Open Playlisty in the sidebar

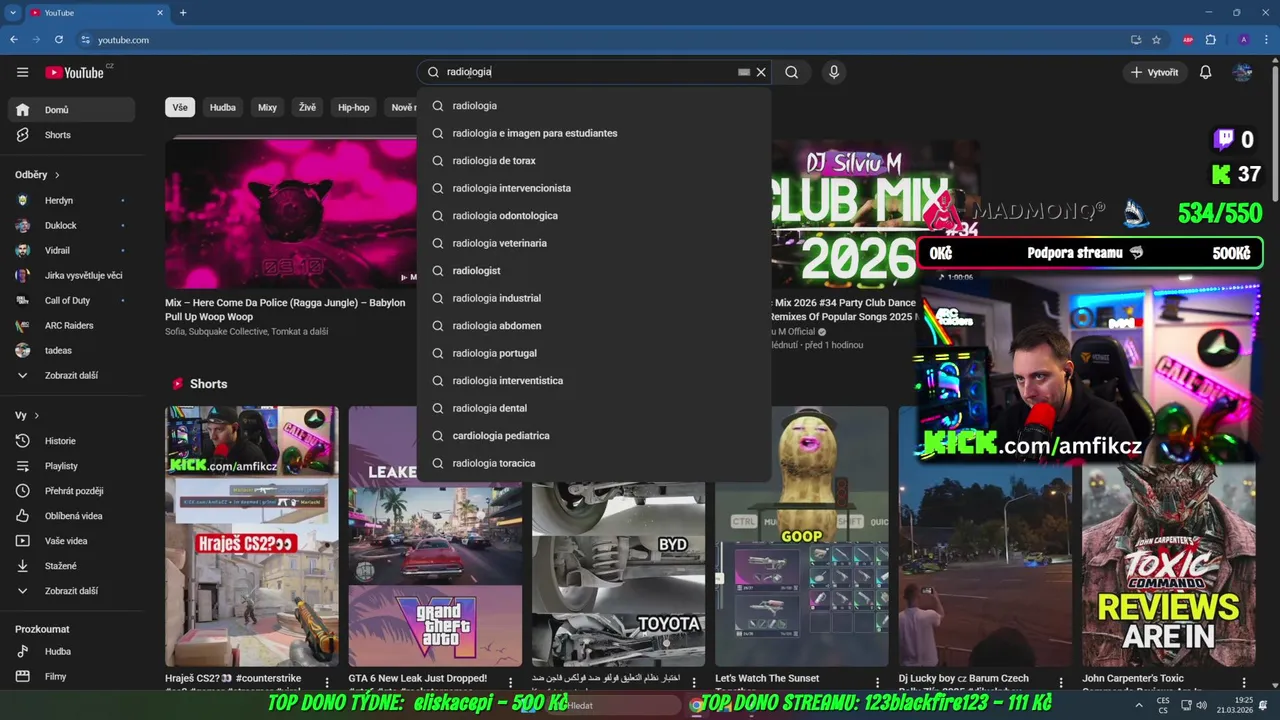tap(70, 466)
